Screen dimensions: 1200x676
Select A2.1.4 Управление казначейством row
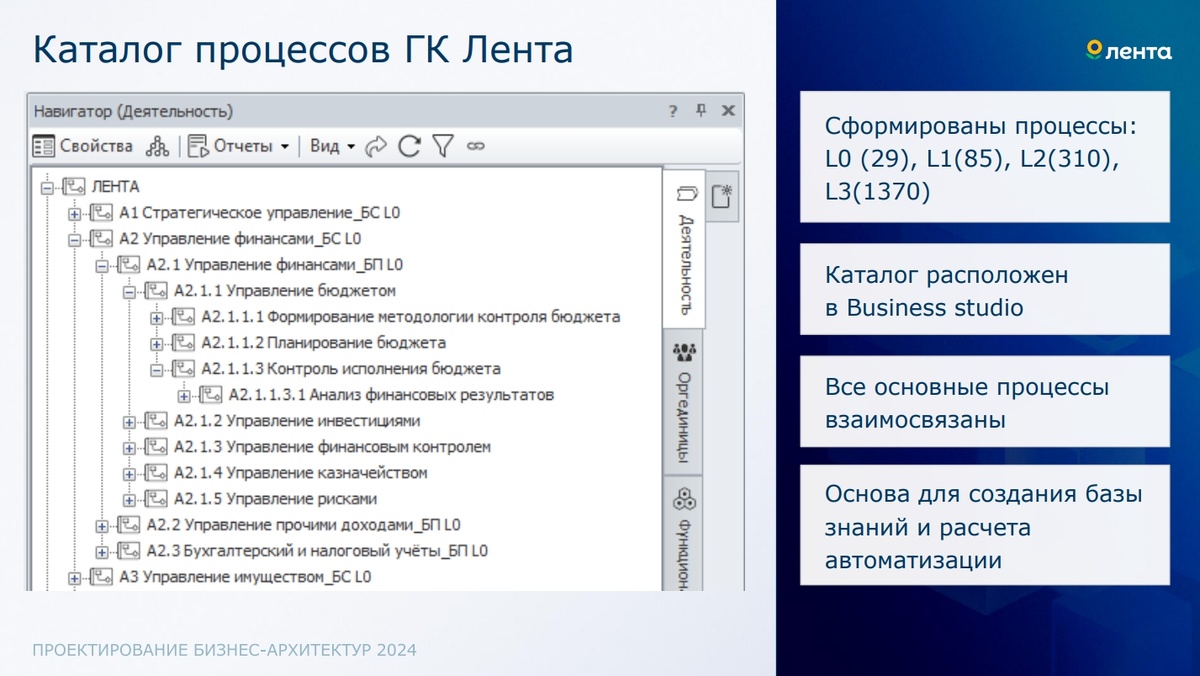300,473
